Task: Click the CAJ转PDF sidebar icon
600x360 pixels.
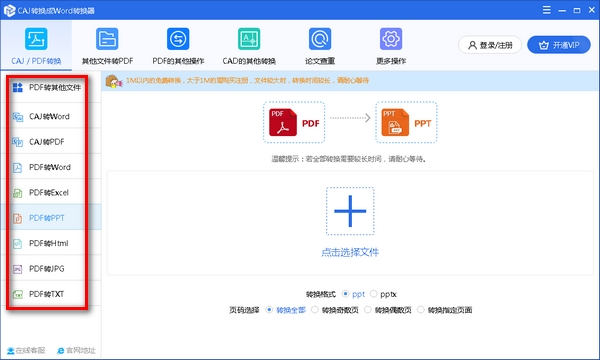Action: pyautogui.click(x=18, y=142)
